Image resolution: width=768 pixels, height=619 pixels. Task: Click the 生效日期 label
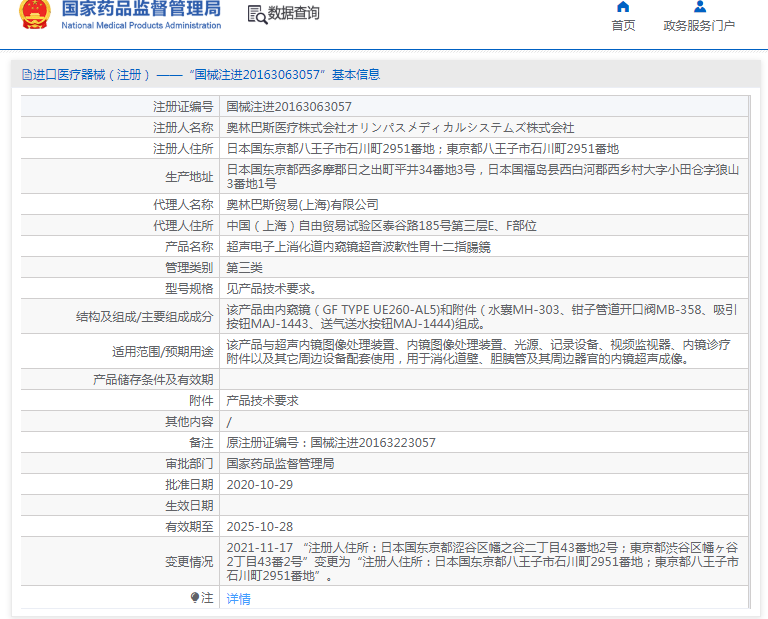(x=189, y=506)
